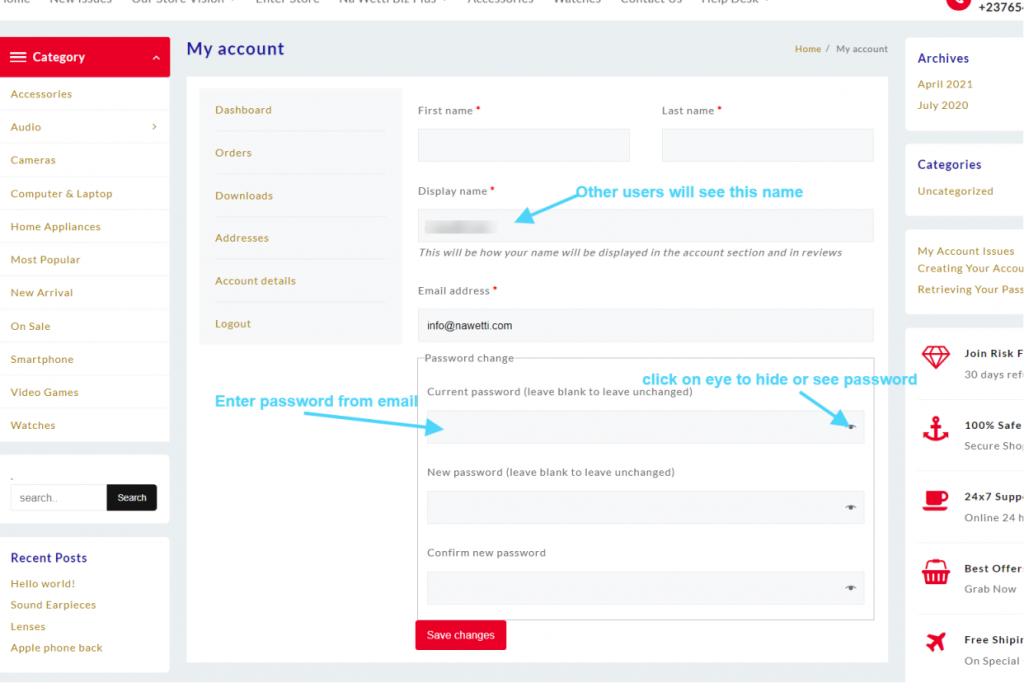
Task: Open the April 2021 archive
Action: click(x=944, y=84)
